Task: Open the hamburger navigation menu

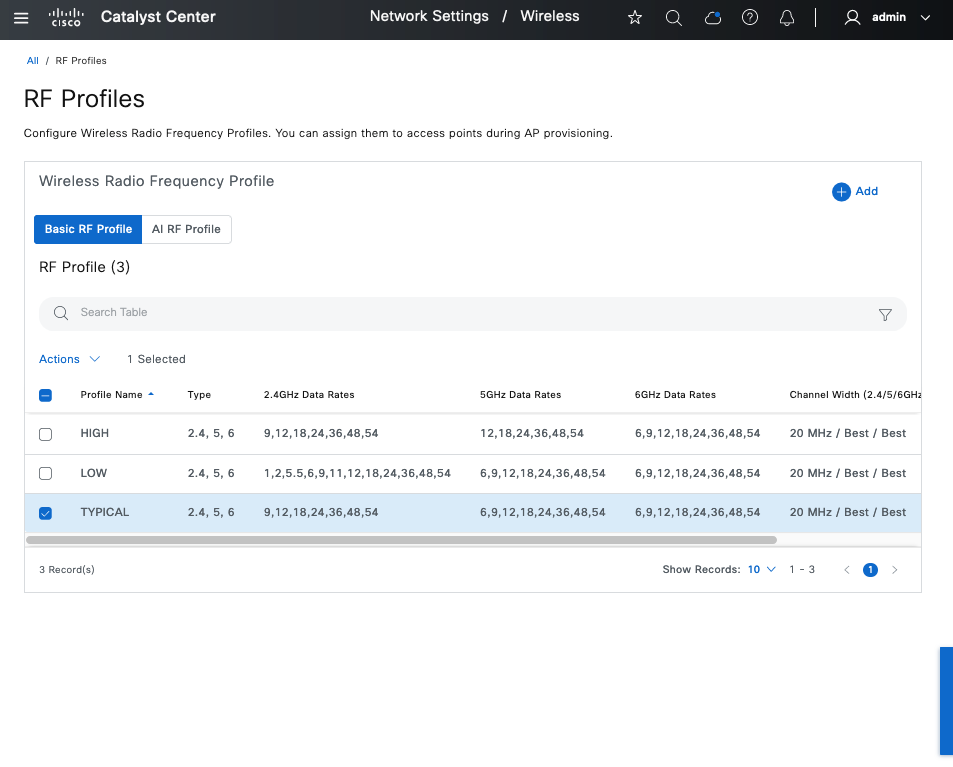Action: click(21, 17)
